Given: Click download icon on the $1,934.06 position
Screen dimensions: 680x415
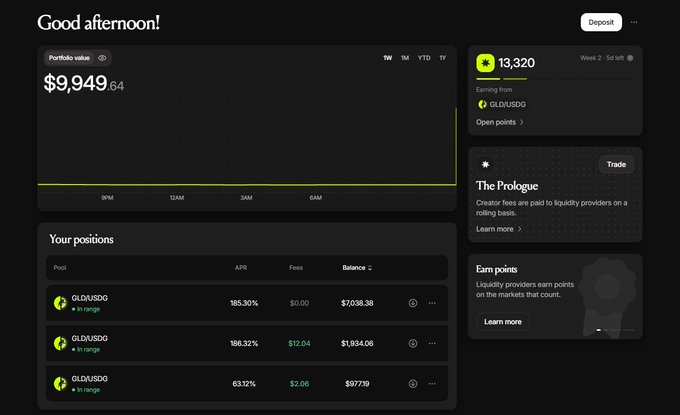Looking at the screenshot, I should [x=413, y=343].
